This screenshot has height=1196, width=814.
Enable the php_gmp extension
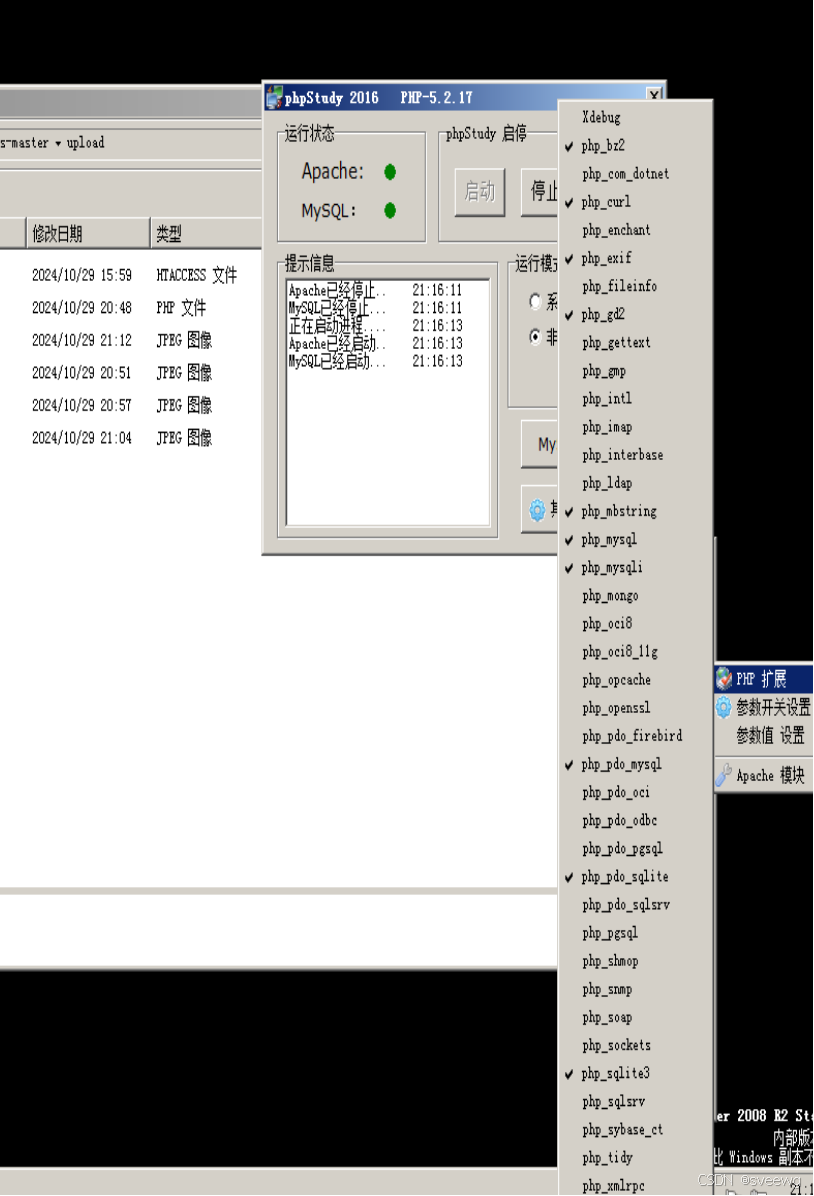[636, 371]
